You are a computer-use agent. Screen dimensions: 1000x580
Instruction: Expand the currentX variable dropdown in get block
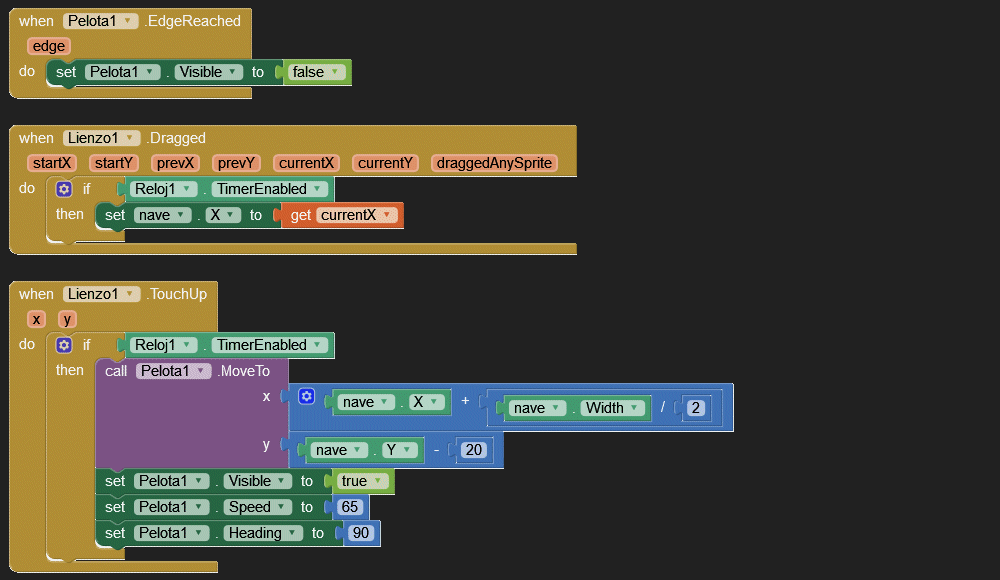tap(389, 215)
